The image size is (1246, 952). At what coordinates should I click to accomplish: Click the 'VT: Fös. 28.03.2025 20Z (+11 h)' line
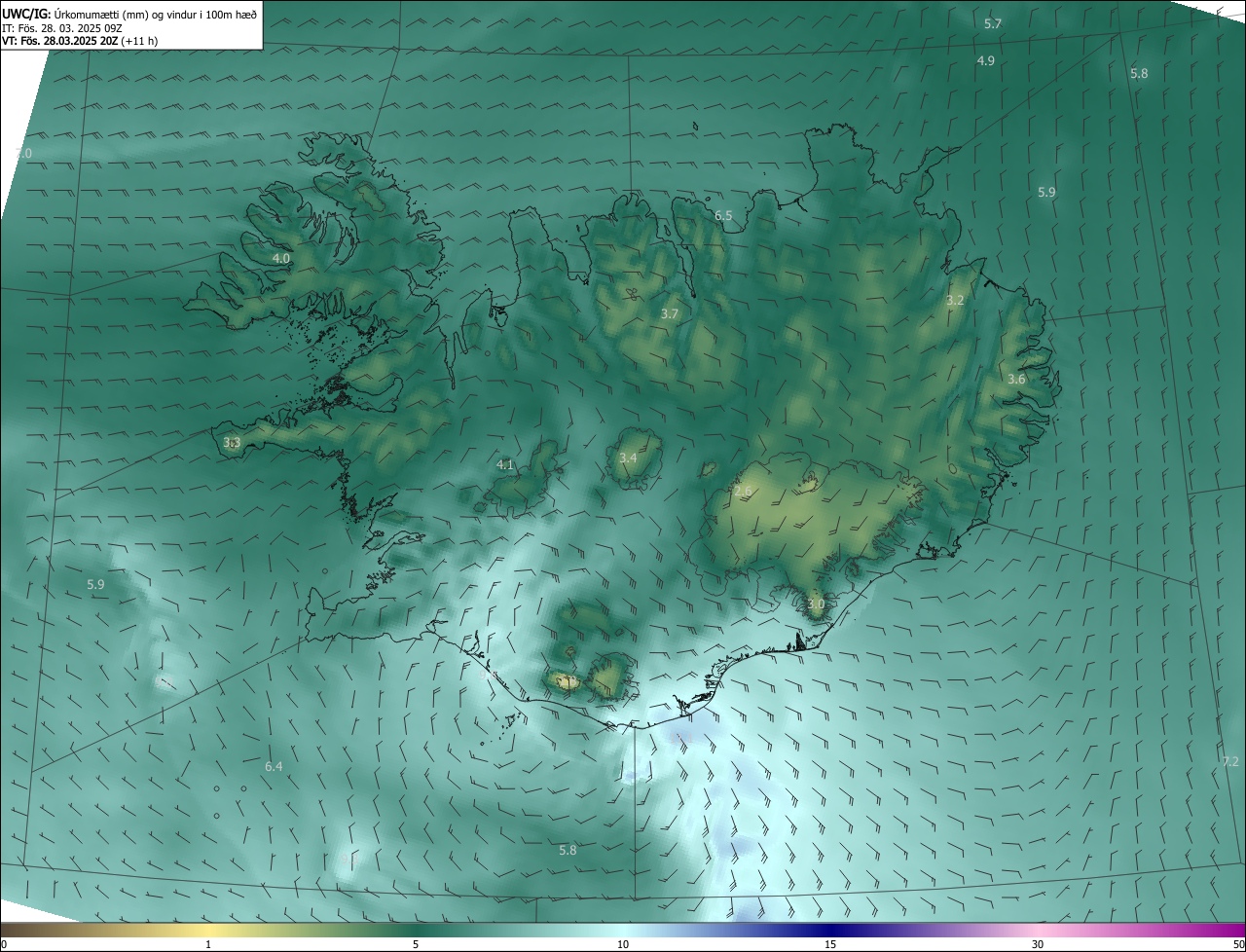point(80,41)
